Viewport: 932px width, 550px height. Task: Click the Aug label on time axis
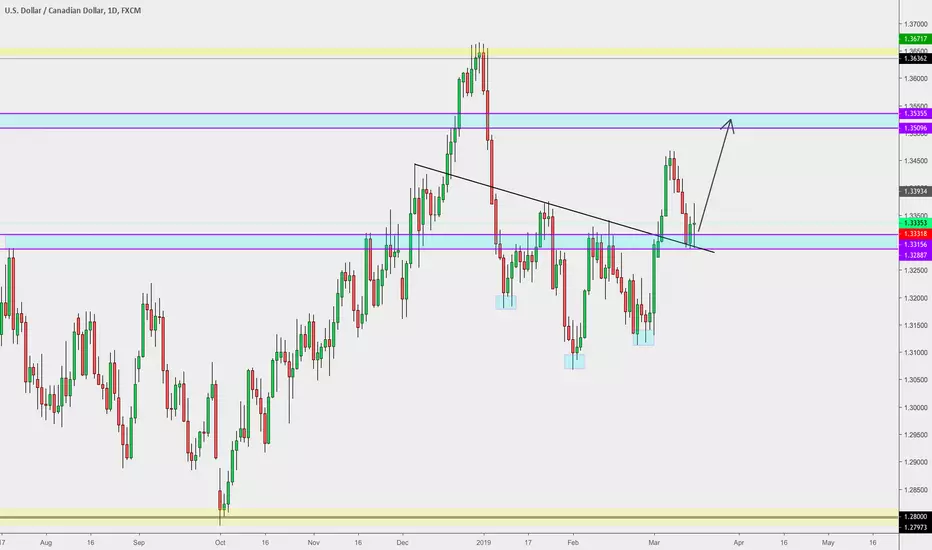point(46,542)
